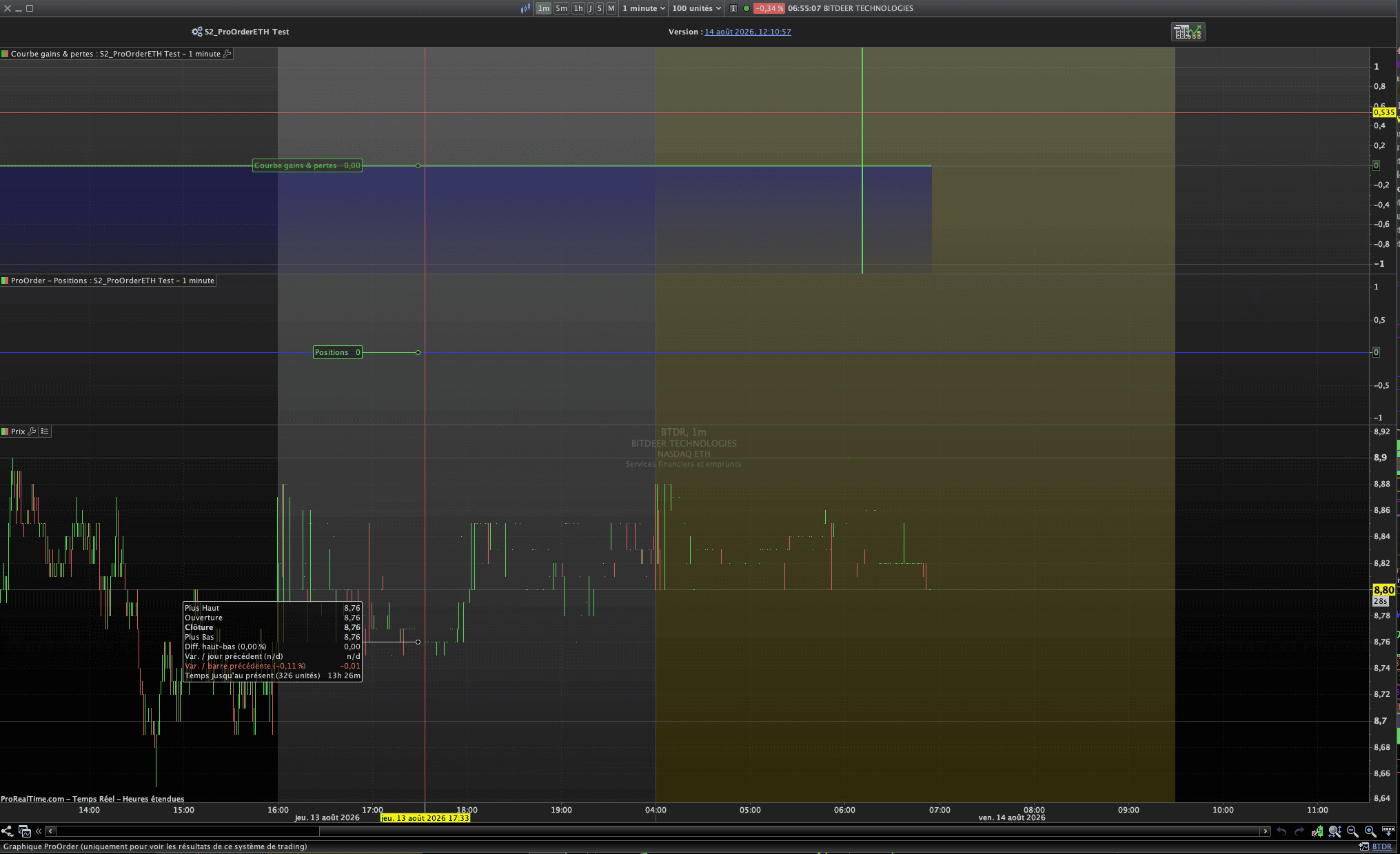Click the Graphique ProOrder status bar text
The image size is (1400, 854).
point(155,846)
